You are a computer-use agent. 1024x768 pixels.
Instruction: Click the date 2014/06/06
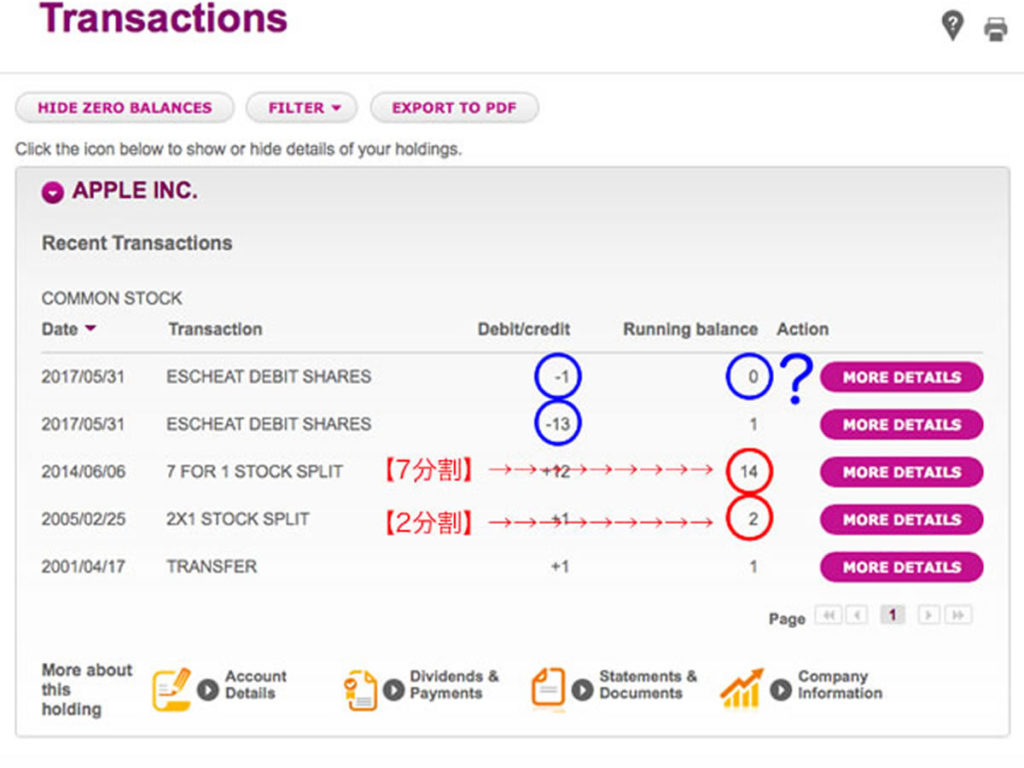[83, 472]
